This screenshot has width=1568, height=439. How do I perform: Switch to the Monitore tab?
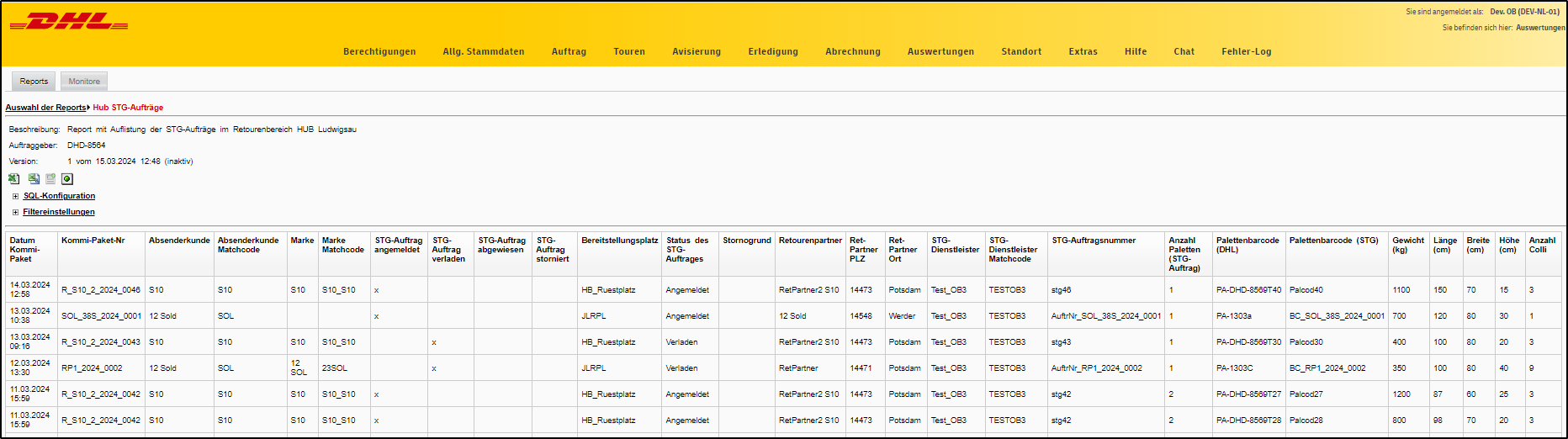point(84,82)
